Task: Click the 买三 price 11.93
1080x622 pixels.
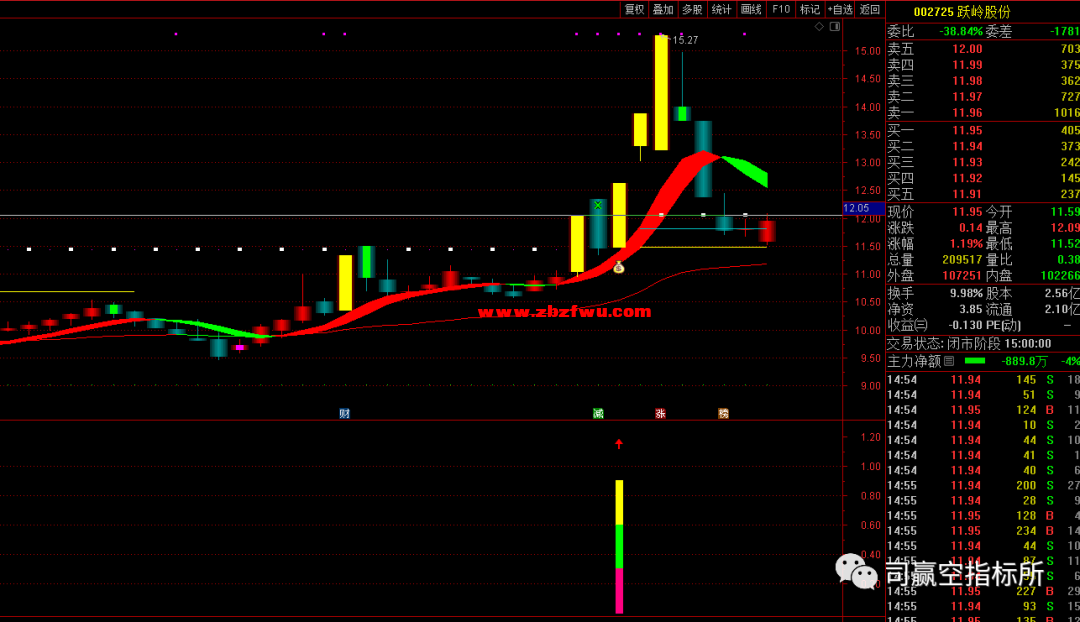Action: coord(967,162)
